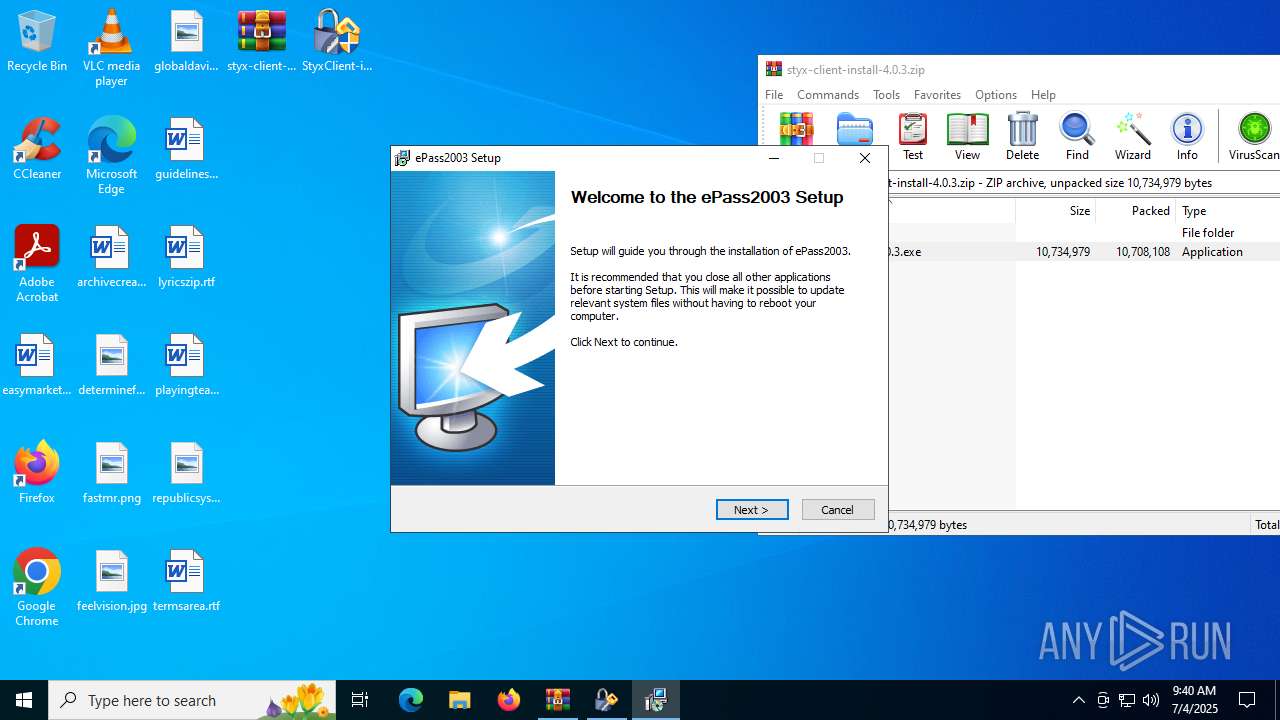
Task: Select archivecrea... Word document on desktop
Action: point(111,258)
